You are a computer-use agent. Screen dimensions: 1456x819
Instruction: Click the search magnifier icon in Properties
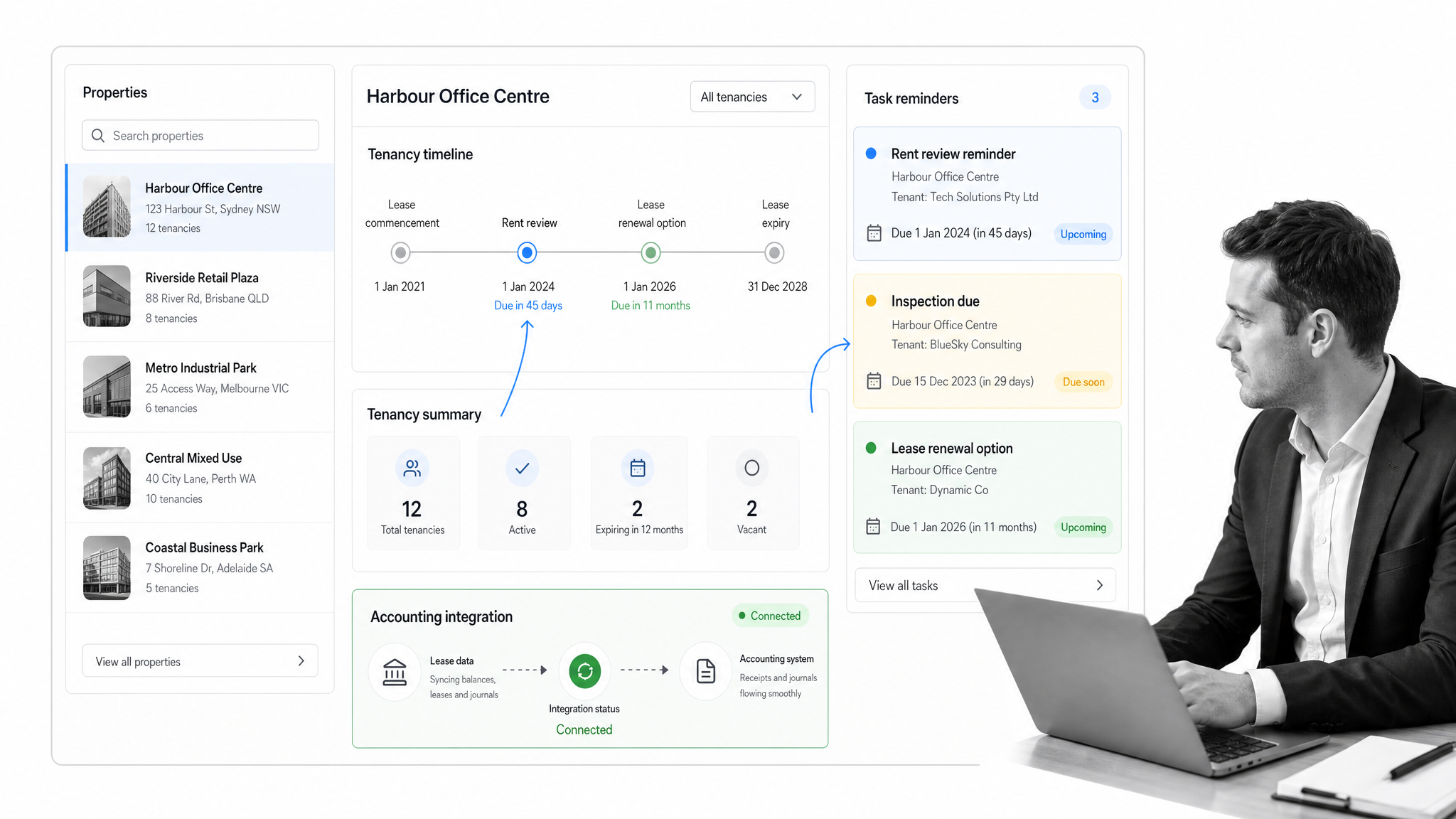point(98,135)
